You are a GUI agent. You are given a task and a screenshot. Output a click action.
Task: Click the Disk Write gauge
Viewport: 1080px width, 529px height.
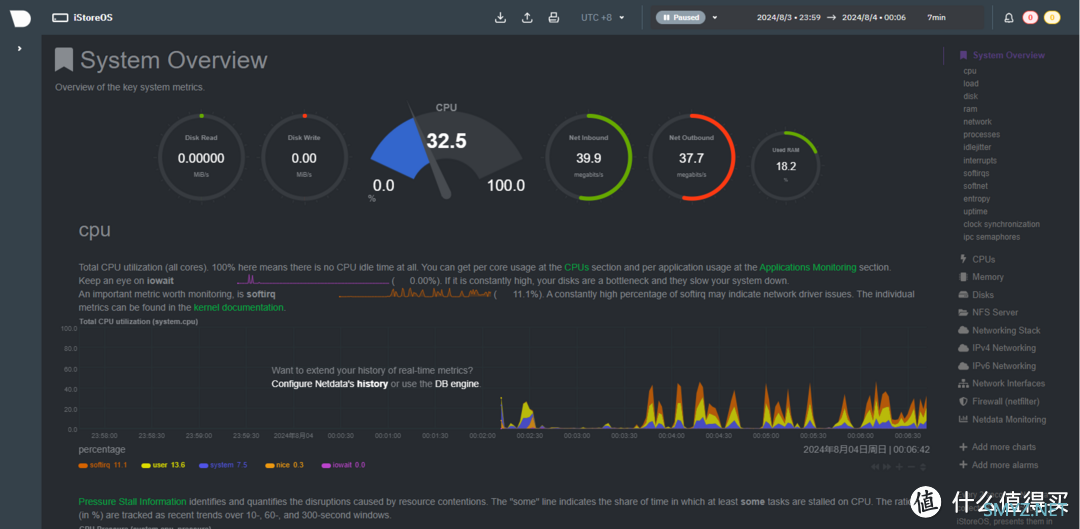304,158
